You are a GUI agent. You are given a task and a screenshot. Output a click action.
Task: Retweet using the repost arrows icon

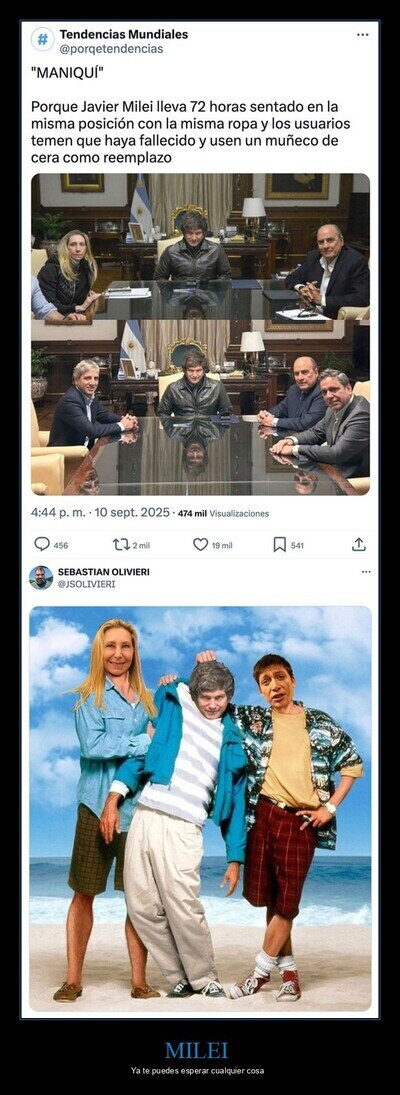121,544
